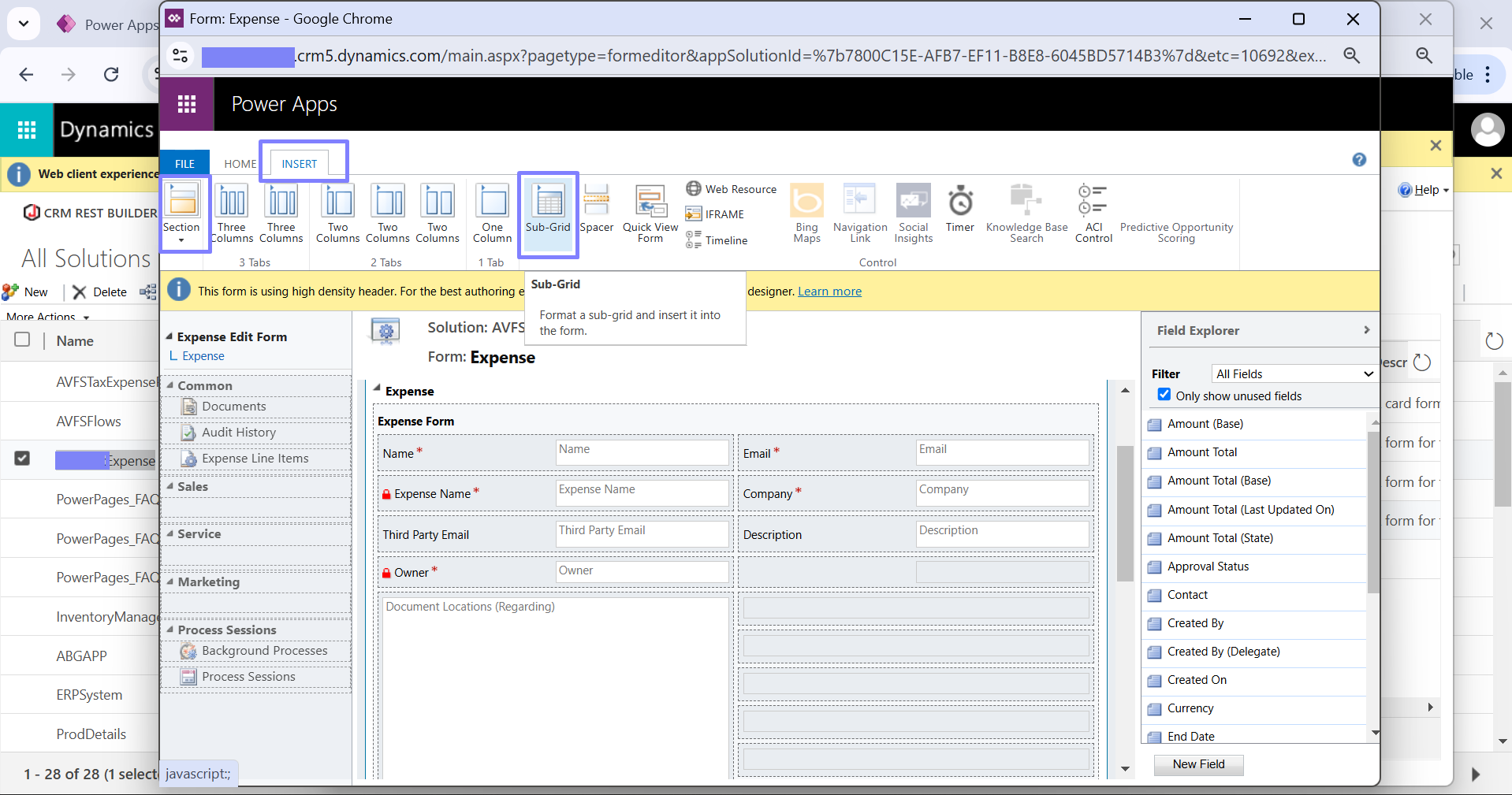Switch to the HOME tab
Screen dimensions: 1512x795
coord(240,164)
